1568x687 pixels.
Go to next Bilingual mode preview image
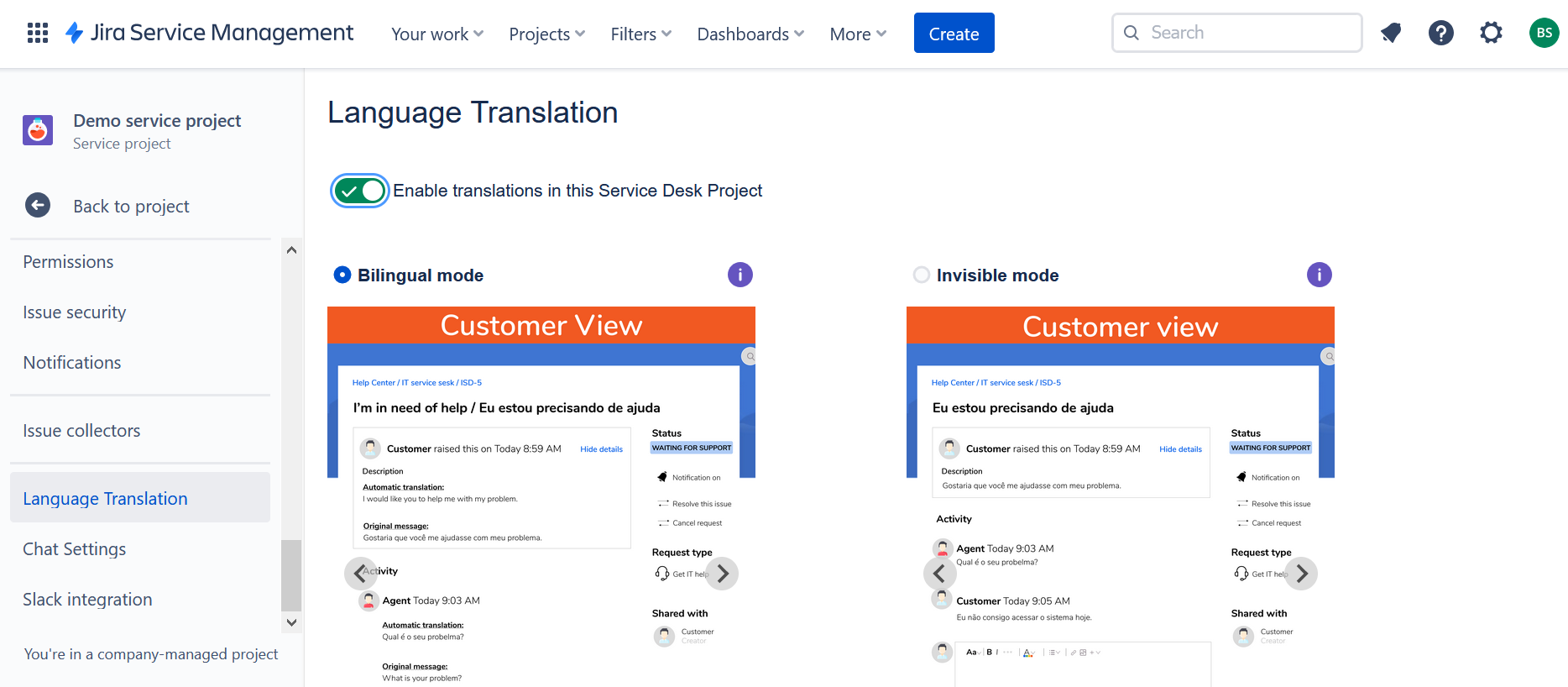(x=723, y=574)
